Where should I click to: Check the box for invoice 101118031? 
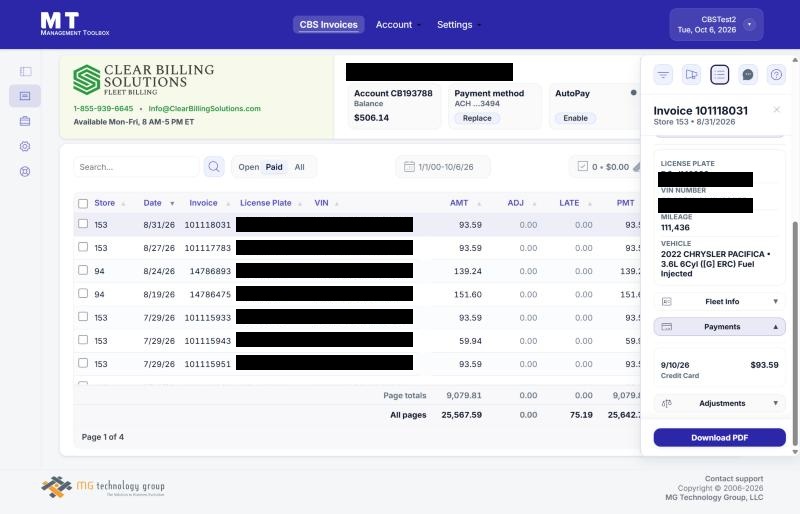point(83,224)
